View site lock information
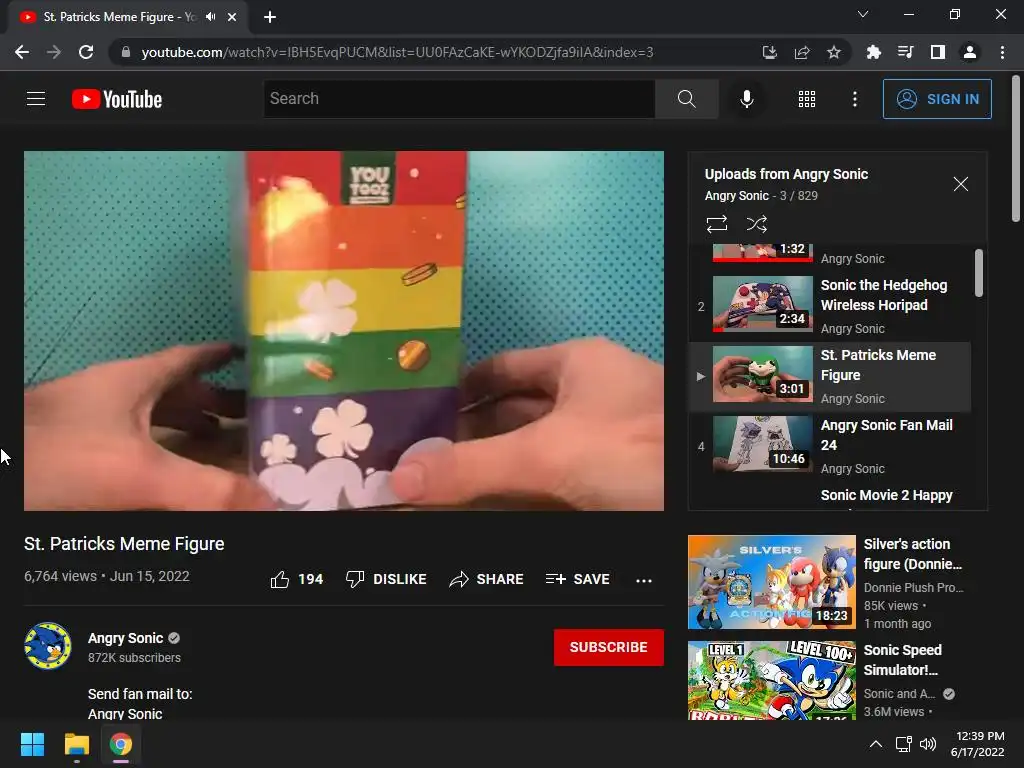This screenshot has width=1024, height=768. tap(125, 52)
